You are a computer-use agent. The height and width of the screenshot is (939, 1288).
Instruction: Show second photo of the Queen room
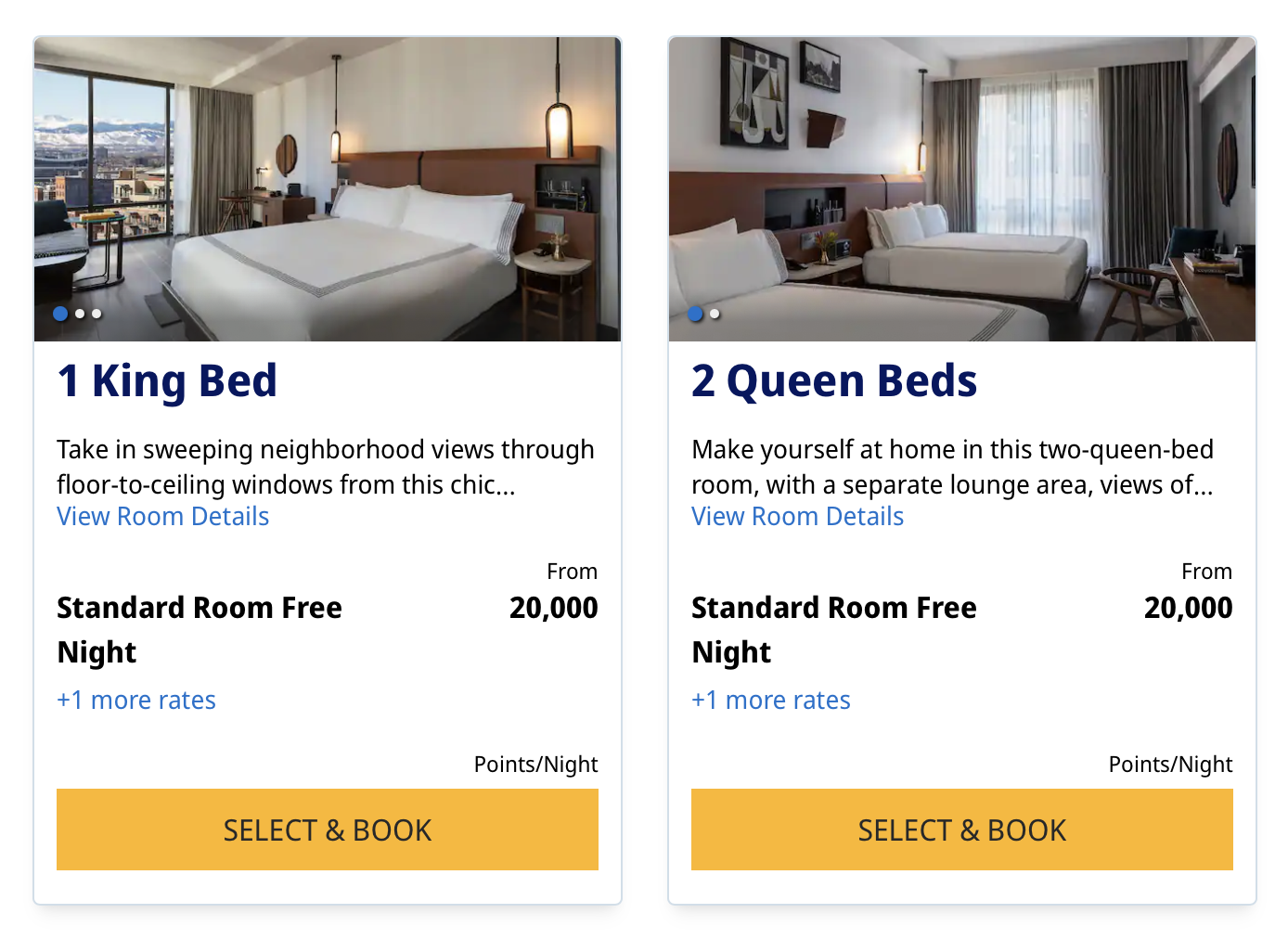pos(715,314)
